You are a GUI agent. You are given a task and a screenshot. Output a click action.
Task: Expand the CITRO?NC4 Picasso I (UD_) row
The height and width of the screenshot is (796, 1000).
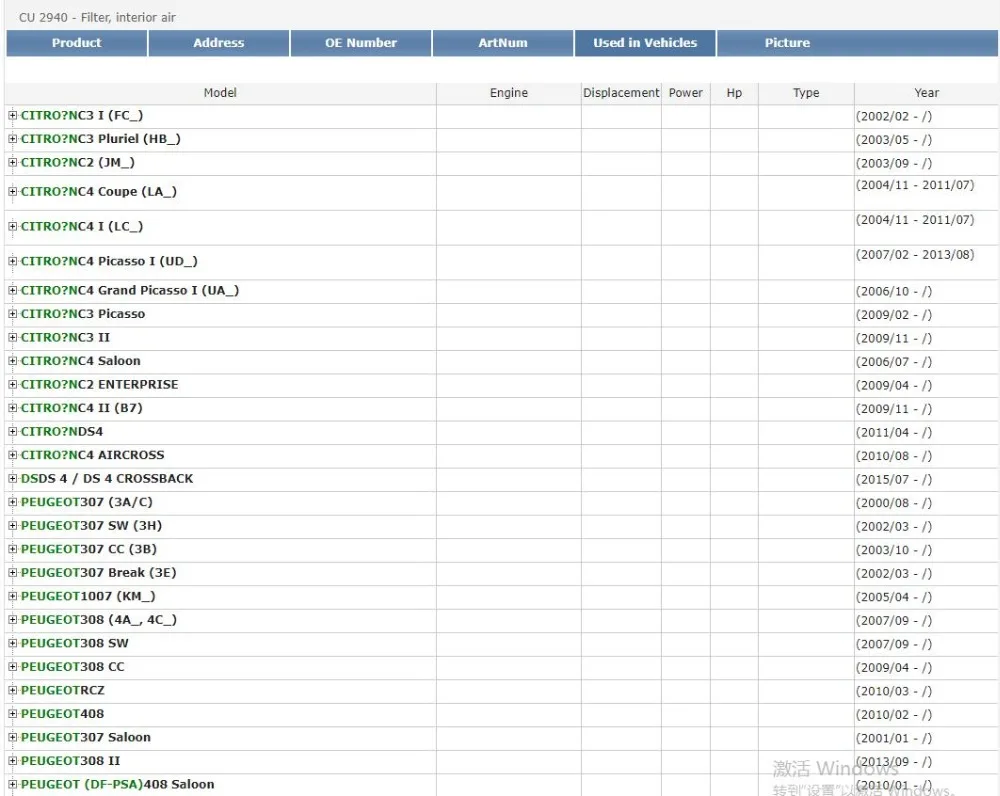13,262
